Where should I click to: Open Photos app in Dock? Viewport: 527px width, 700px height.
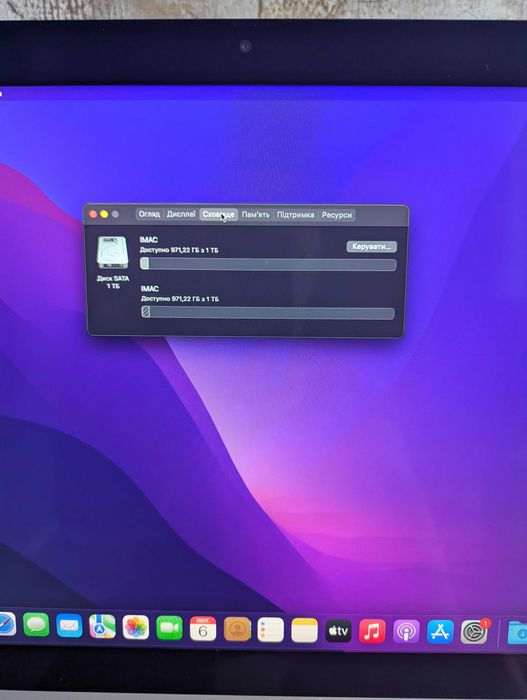[136, 627]
